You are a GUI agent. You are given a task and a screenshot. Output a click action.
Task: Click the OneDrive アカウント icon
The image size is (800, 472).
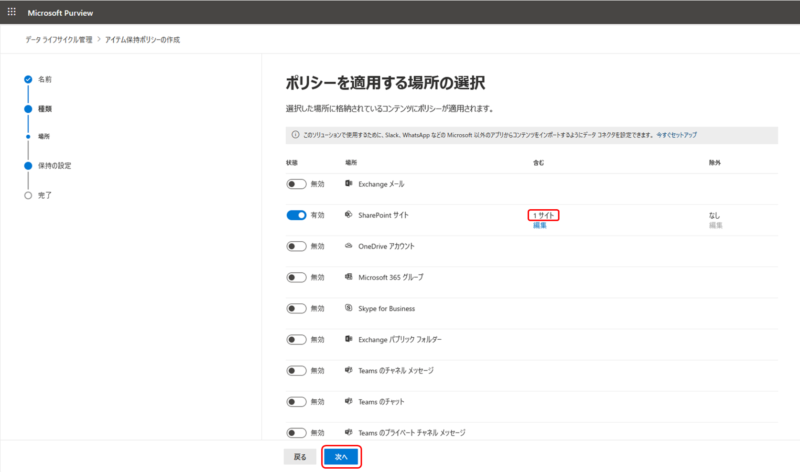[349, 246]
